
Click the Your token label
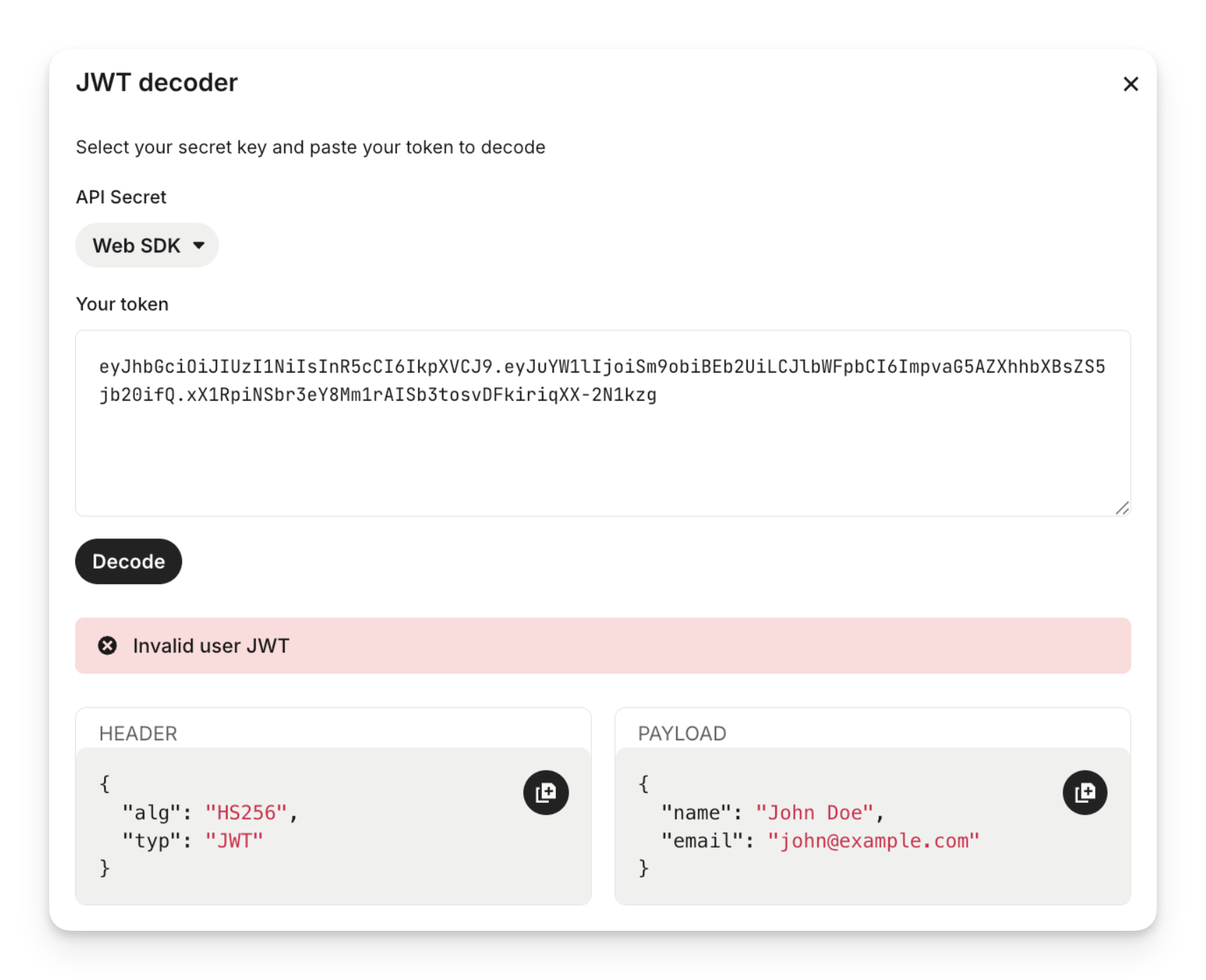[x=122, y=304]
